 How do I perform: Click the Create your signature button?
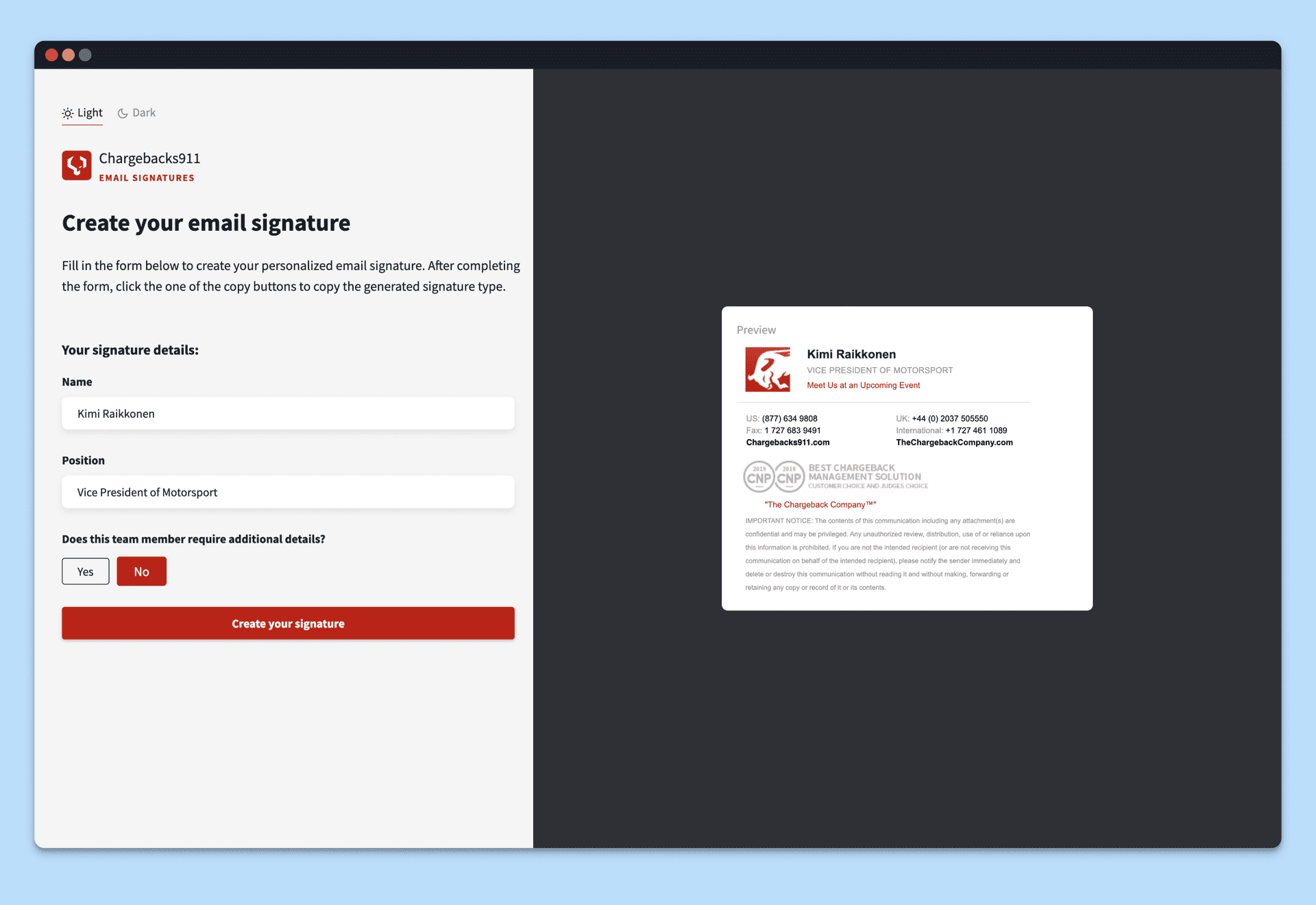(x=288, y=624)
